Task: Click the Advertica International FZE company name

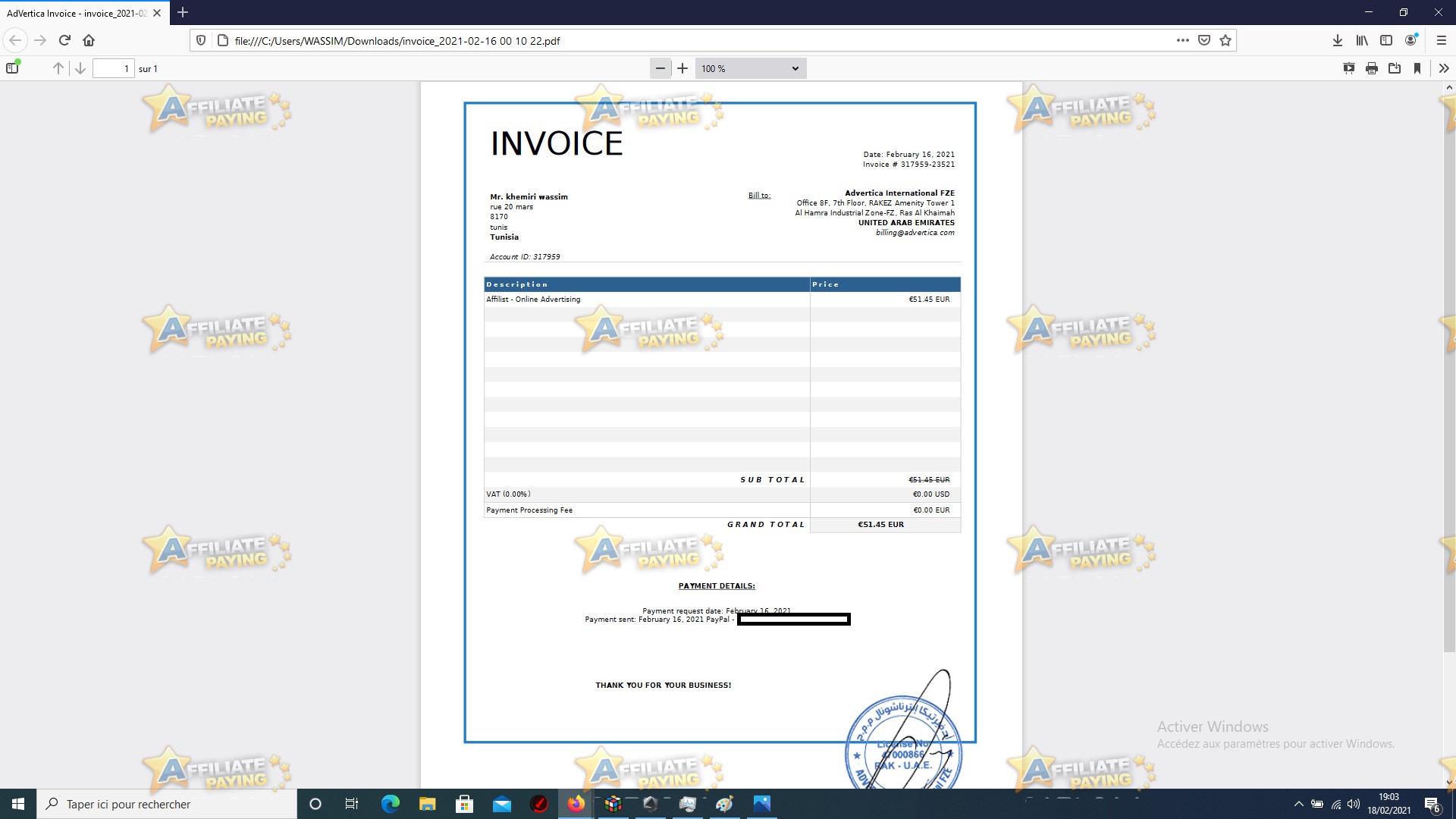Action: point(899,193)
